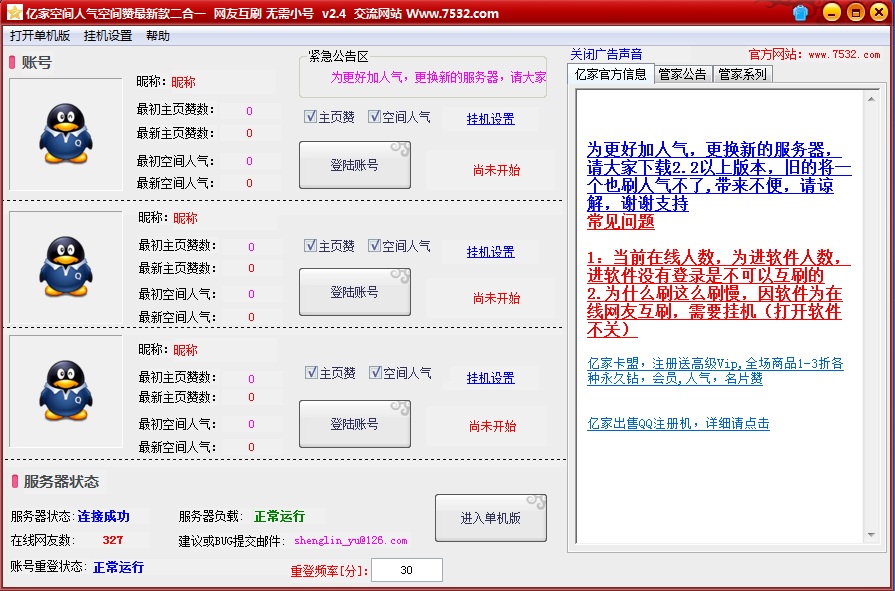Click the 重登频率 input field showing 30
Viewport: 895px width, 591px height.
[406, 570]
